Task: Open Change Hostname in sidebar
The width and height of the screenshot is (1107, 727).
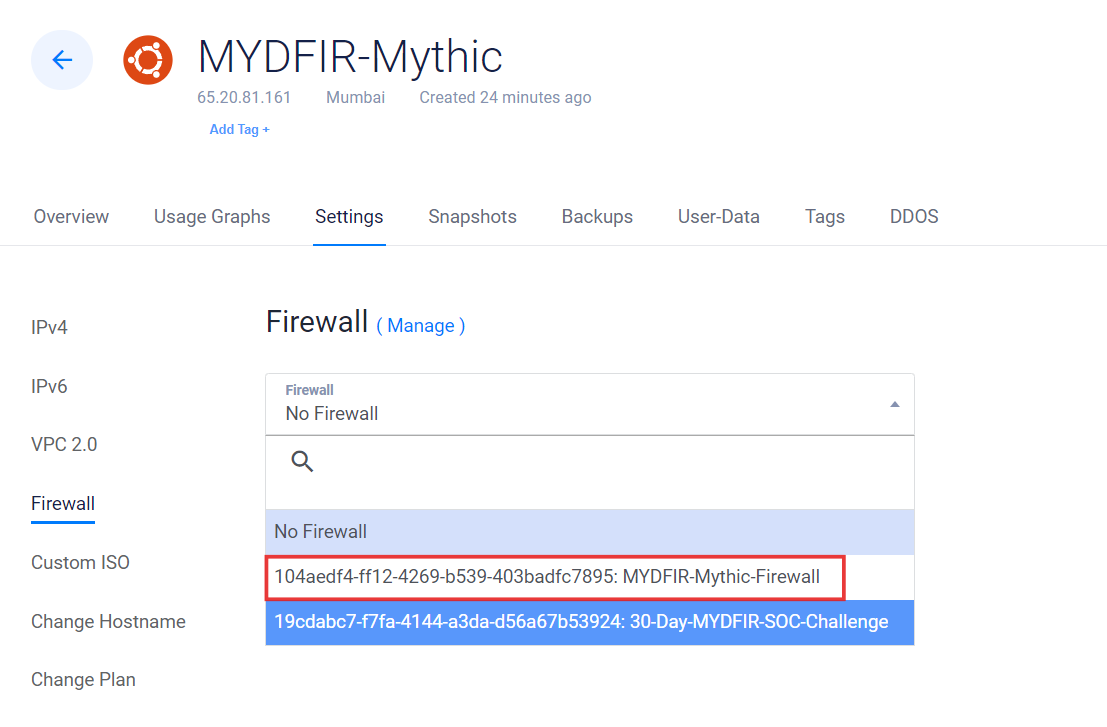Action: click(x=108, y=622)
